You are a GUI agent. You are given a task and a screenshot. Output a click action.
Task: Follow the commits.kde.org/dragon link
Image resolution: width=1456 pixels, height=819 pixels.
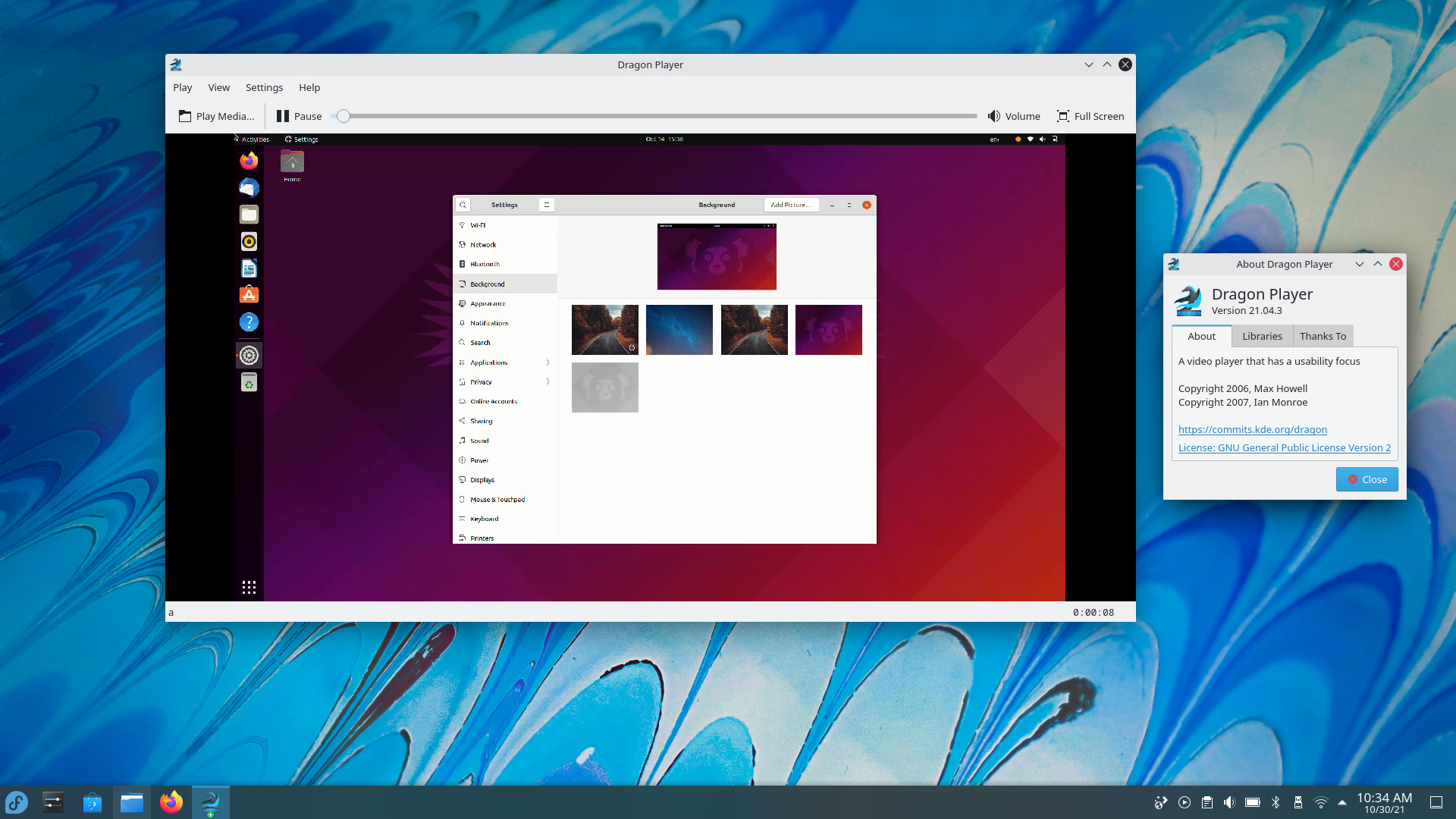click(x=1253, y=429)
